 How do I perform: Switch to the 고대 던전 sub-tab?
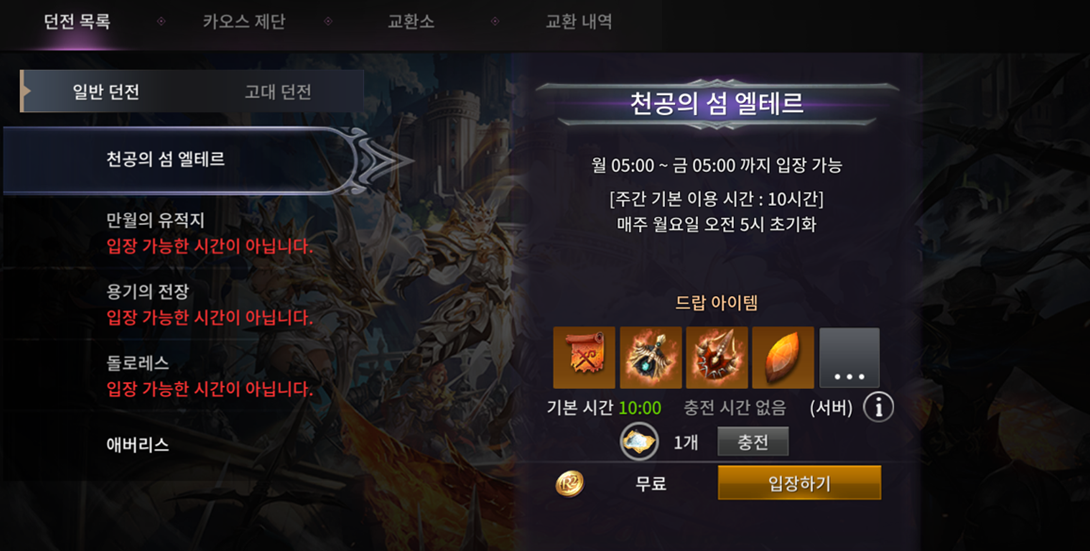click(x=278, y=92)
